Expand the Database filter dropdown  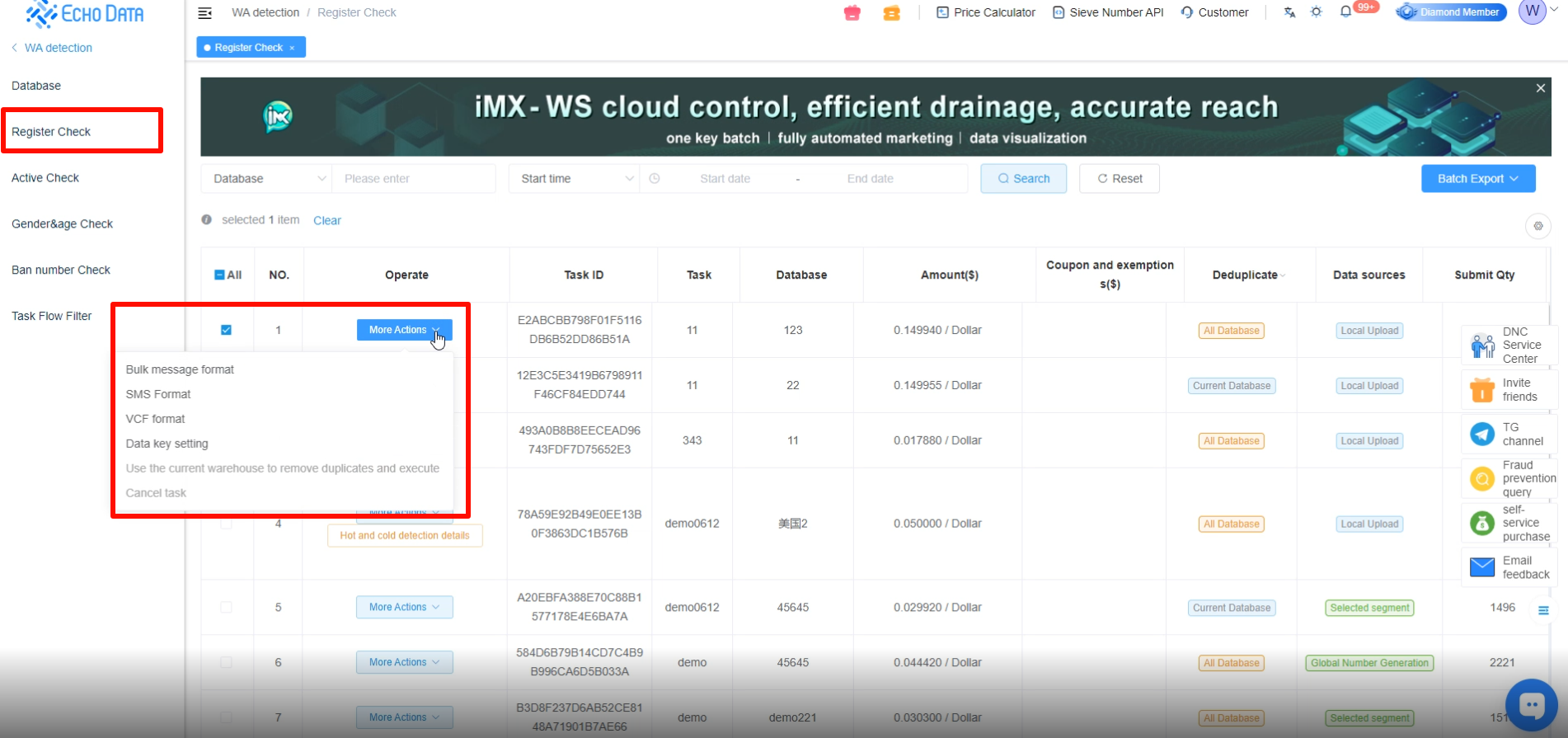pyautogui.click(x=266, y=179)
